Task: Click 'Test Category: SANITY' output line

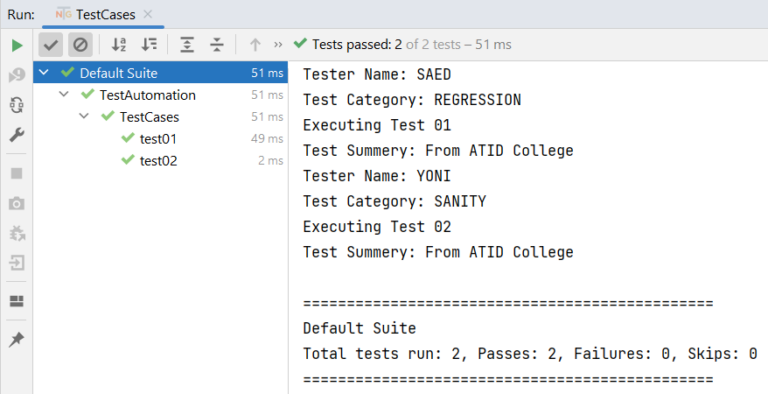Action: click(x=395, y=201)
